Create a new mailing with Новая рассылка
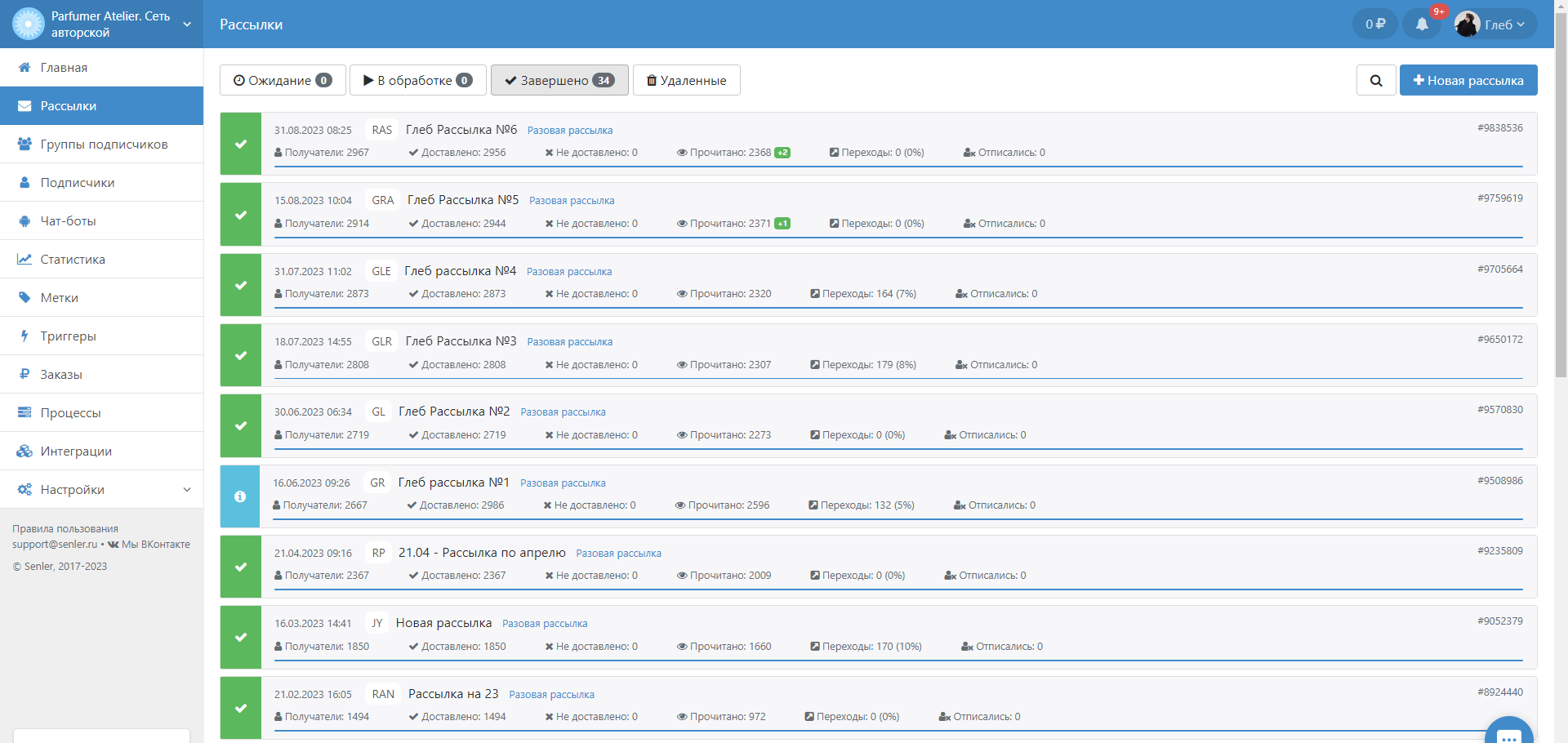Image resolution: width=1568 pixels, height=743 pixels. click(1468, 80)
